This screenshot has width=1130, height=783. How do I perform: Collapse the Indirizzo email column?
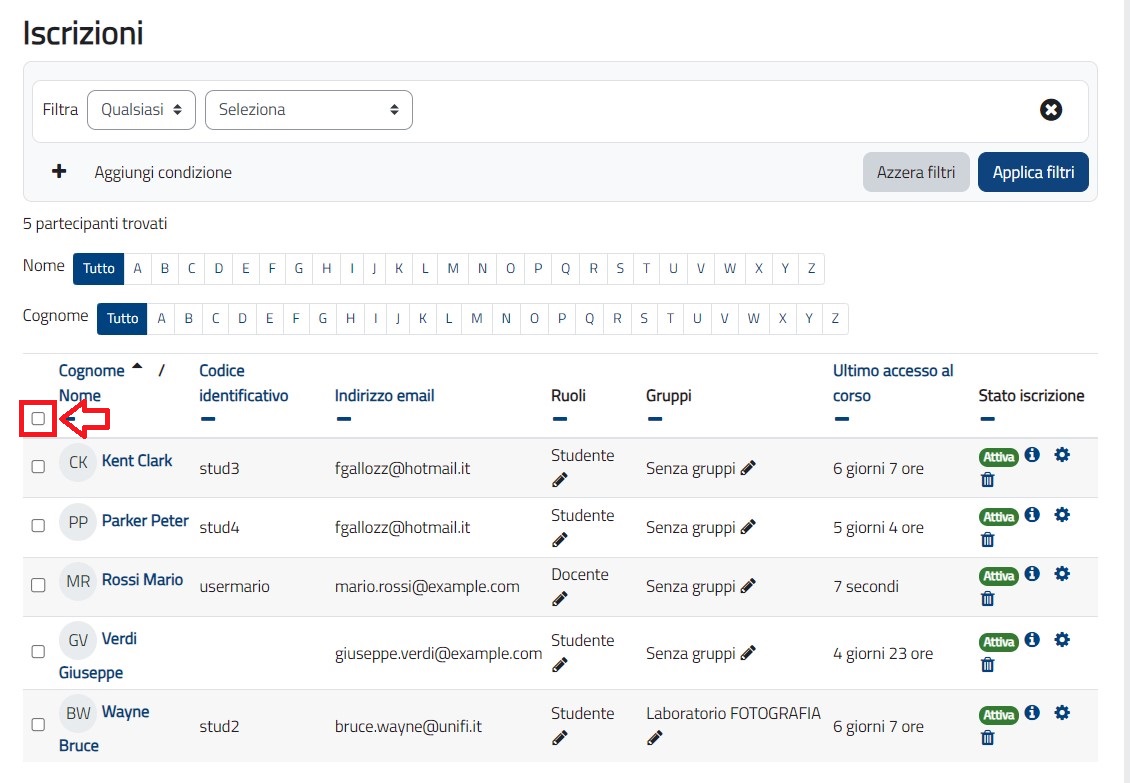[x=343, y=419]
